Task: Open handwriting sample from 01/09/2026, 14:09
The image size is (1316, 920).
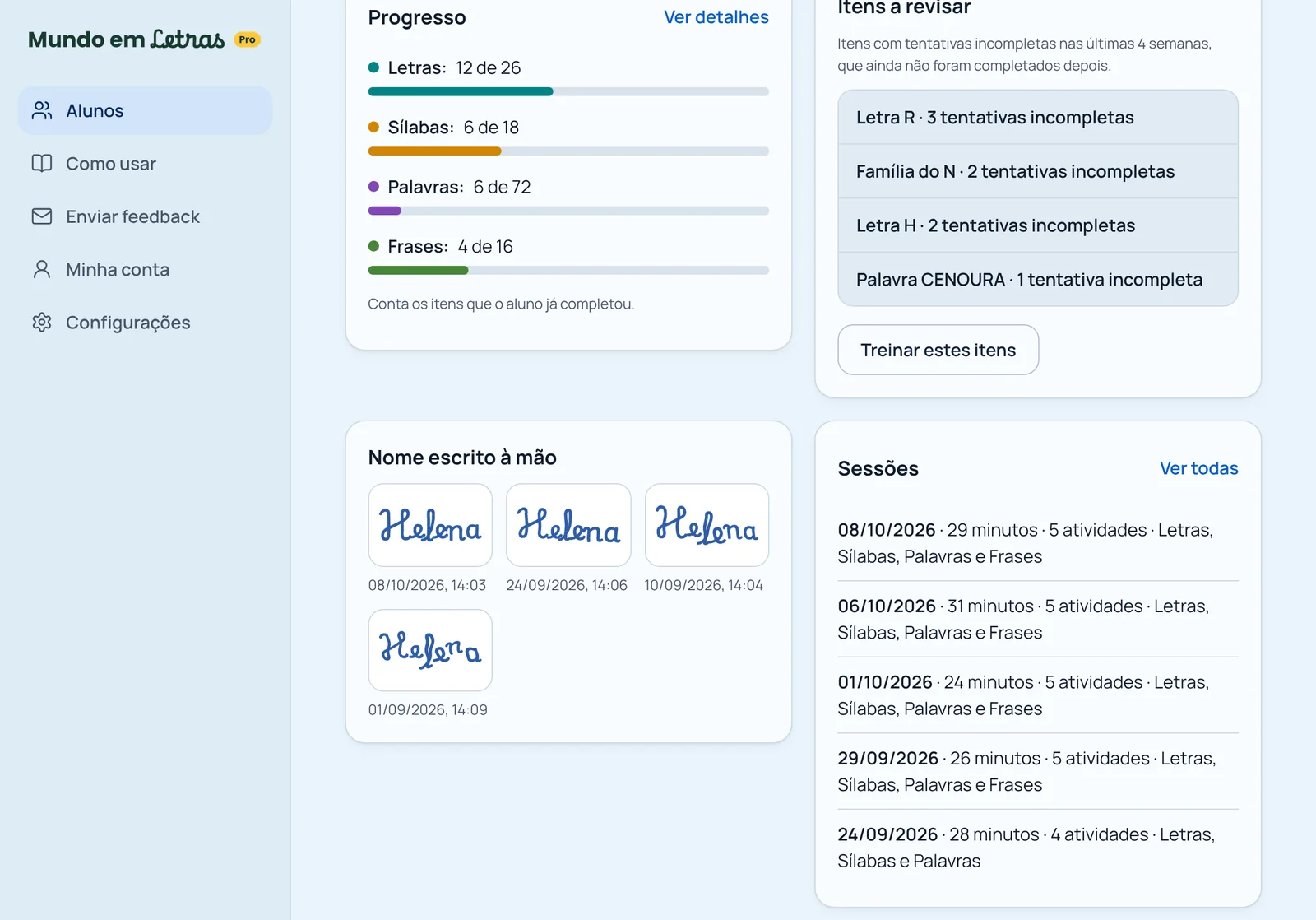Action: 430,650
